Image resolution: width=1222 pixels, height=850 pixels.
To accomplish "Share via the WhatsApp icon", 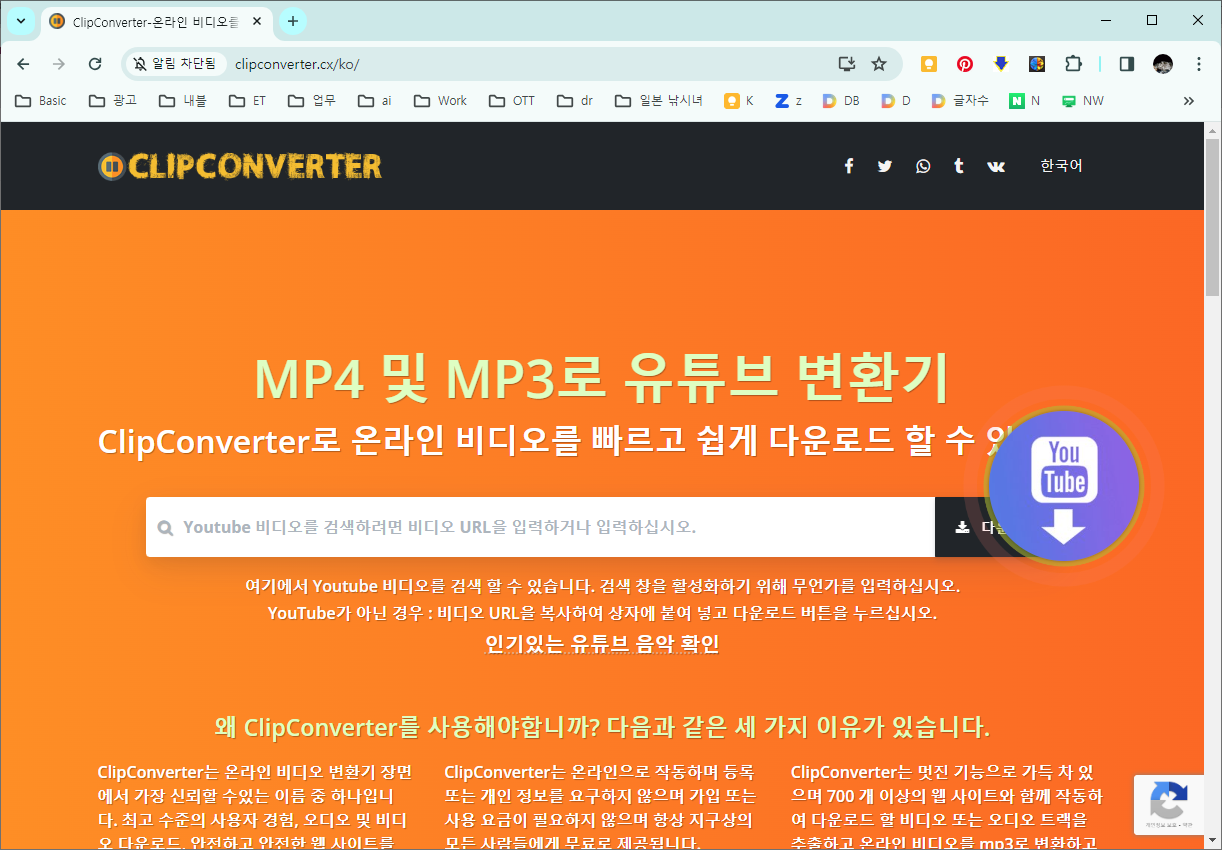I will tap(922, 166).
